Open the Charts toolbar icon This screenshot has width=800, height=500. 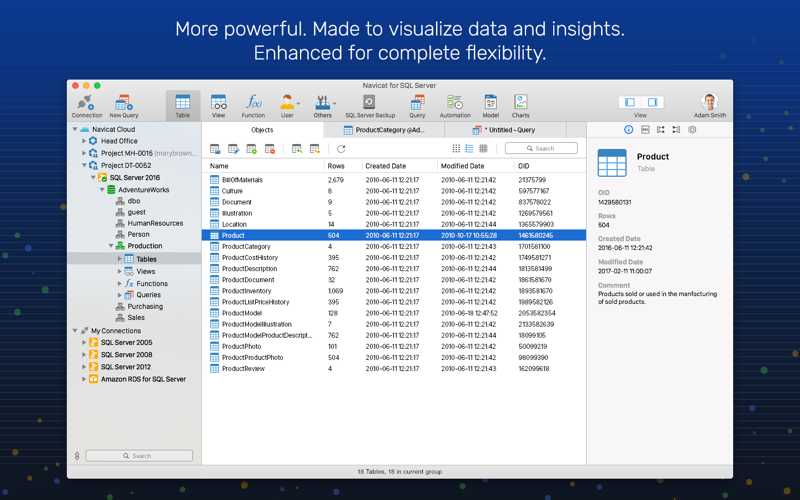(520, 106)
